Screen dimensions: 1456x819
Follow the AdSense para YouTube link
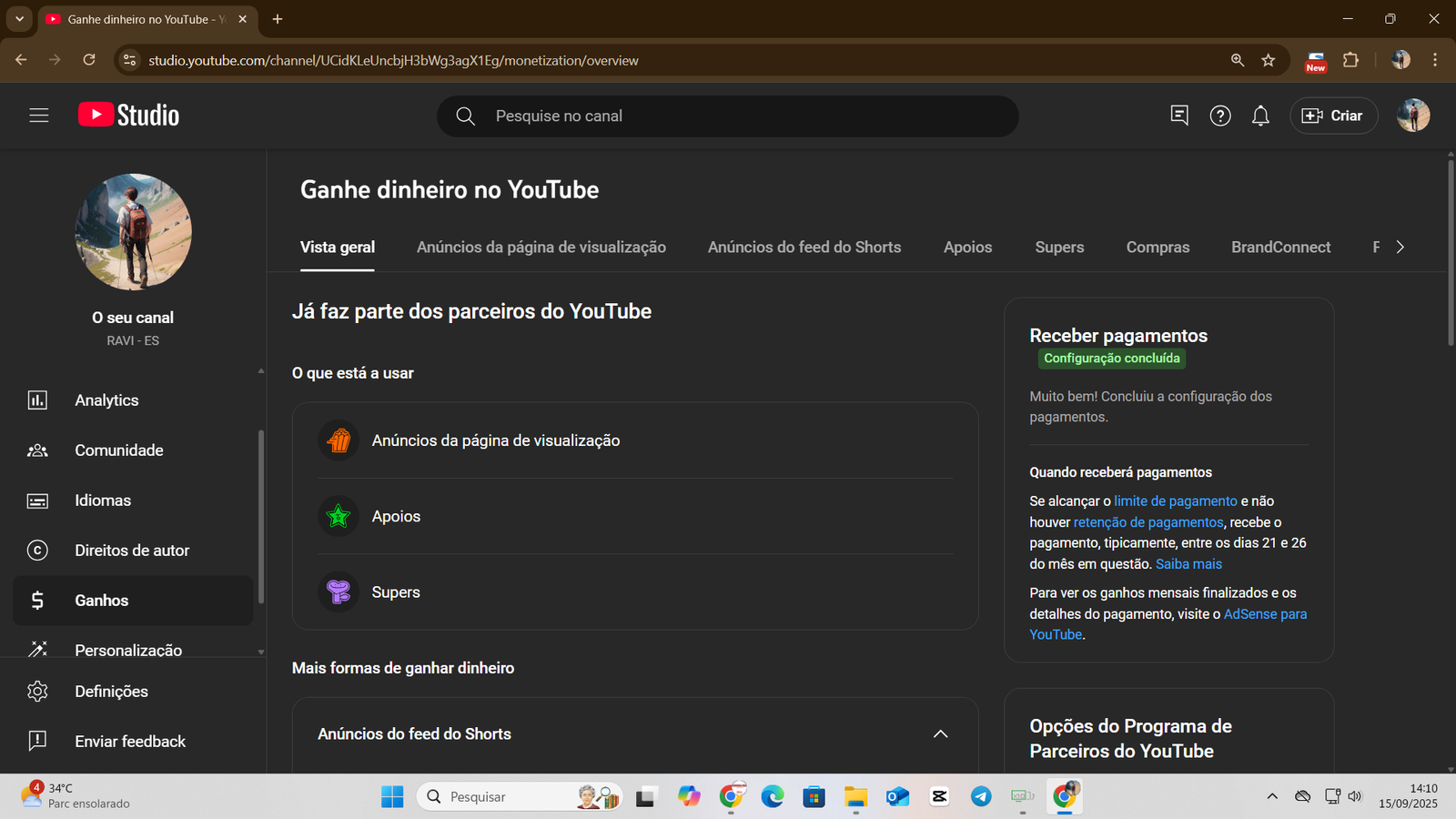tap(1264, 614)
